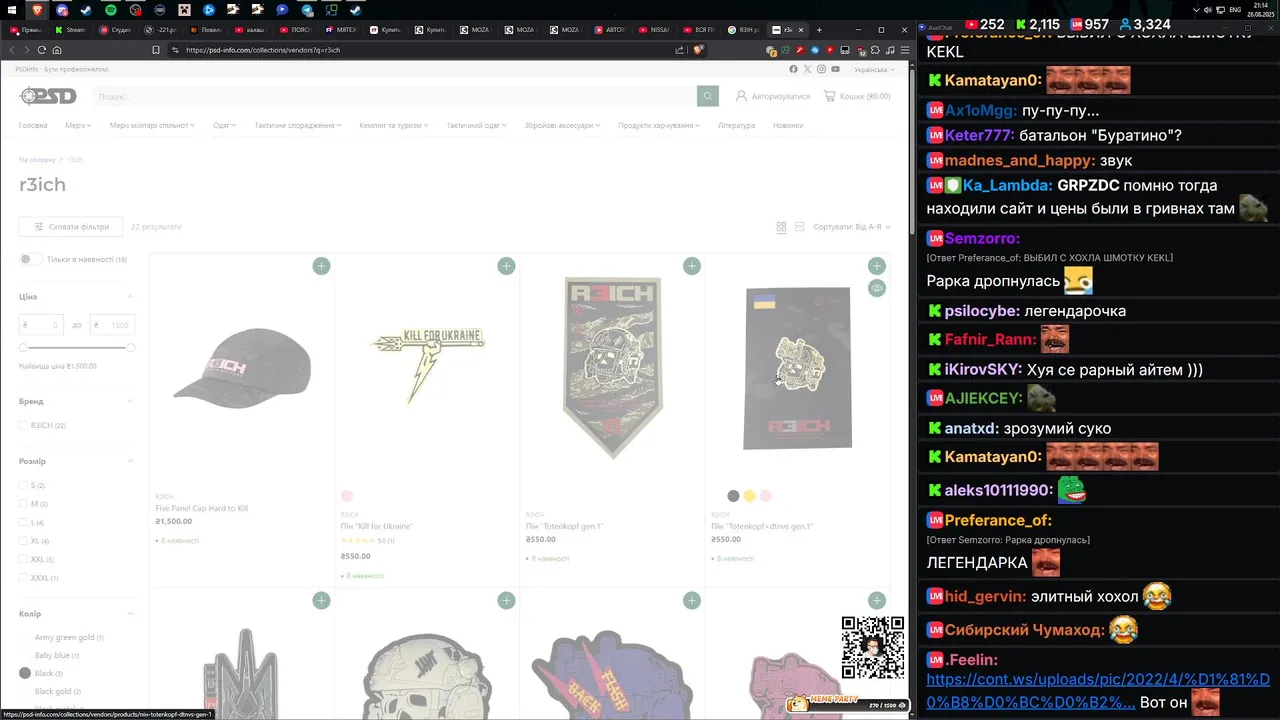This screenshot has height=720, width=1280.
Task: Open the Facebook social icon in header
Action: click(793, 69)
